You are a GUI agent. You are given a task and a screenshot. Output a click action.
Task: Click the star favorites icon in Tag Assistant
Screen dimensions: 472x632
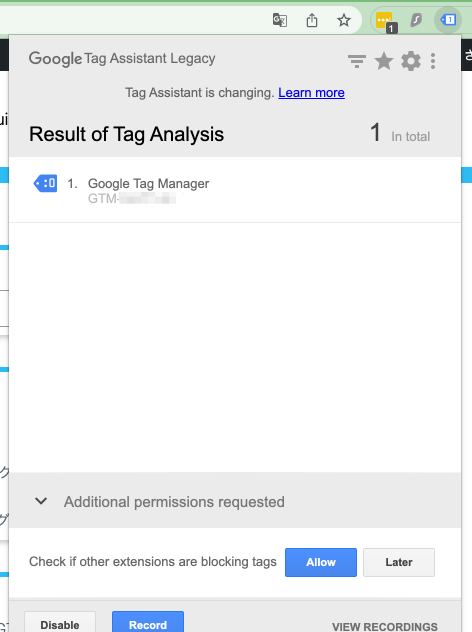point(384,61)
